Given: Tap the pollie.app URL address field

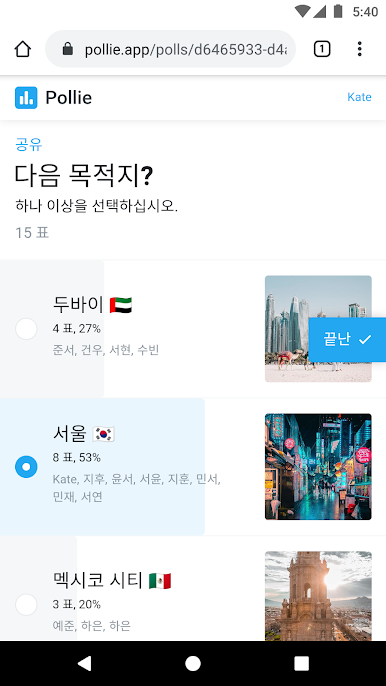Looking at the screenshot, I should tap(170, 49).
